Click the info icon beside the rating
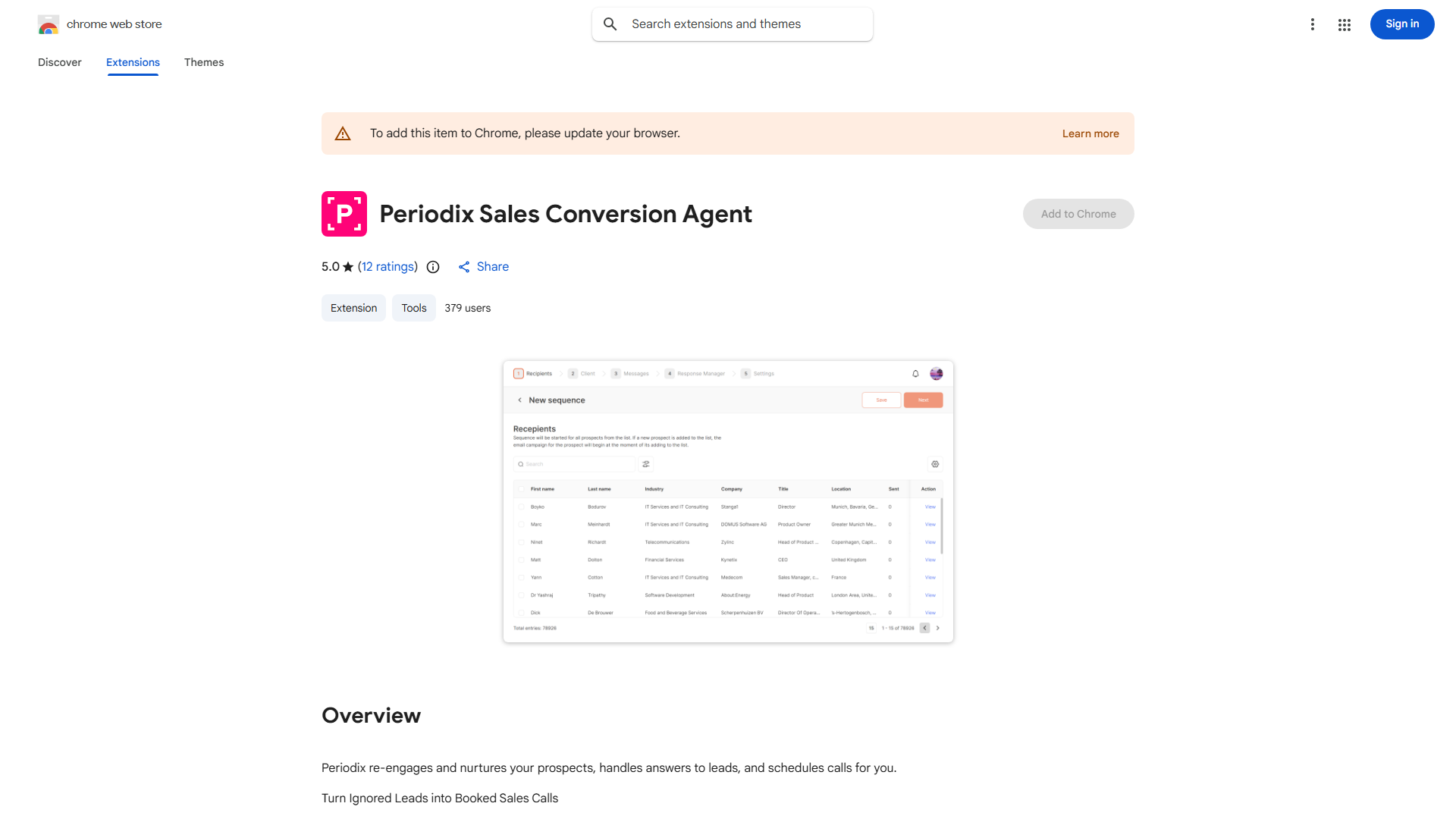This screenshot has height=819, width=1456. pyautogui.click(x=432, y=267)
